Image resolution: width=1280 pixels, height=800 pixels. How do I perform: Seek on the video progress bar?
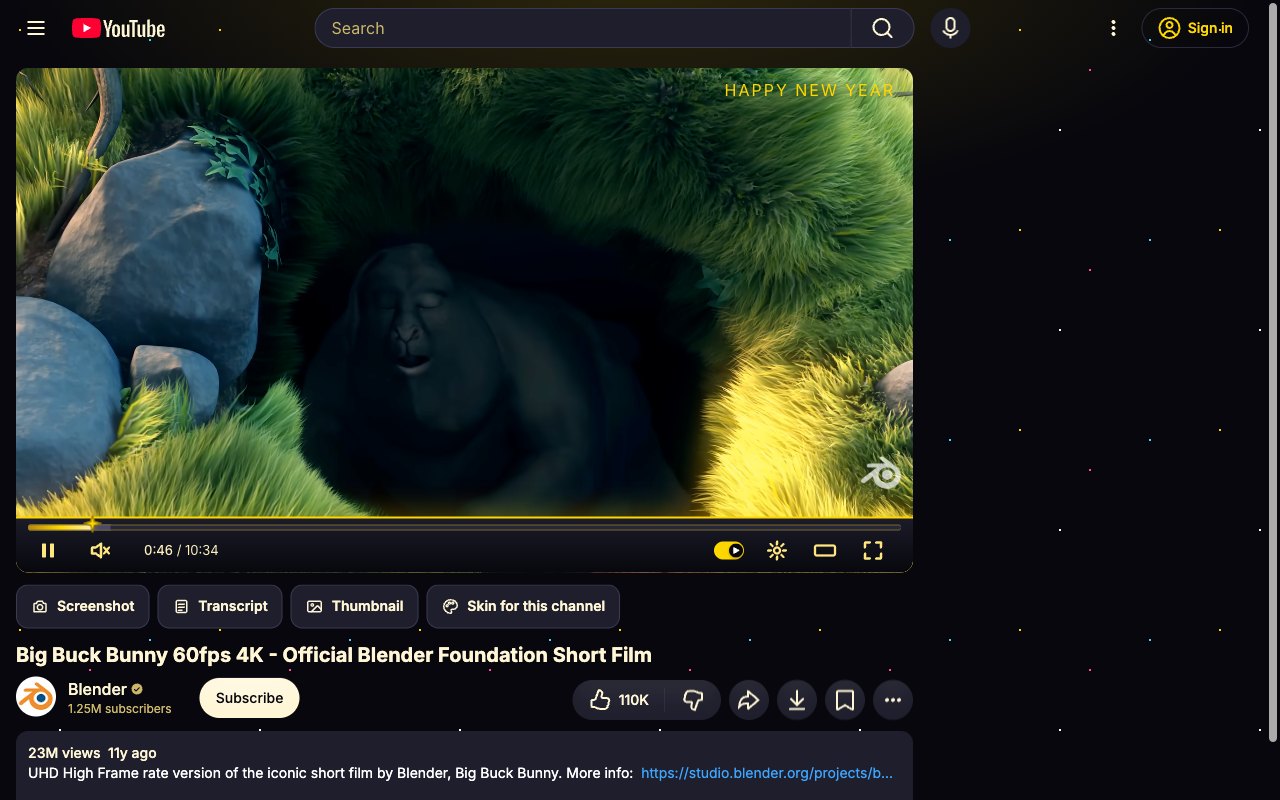click(x=464, y=526)
